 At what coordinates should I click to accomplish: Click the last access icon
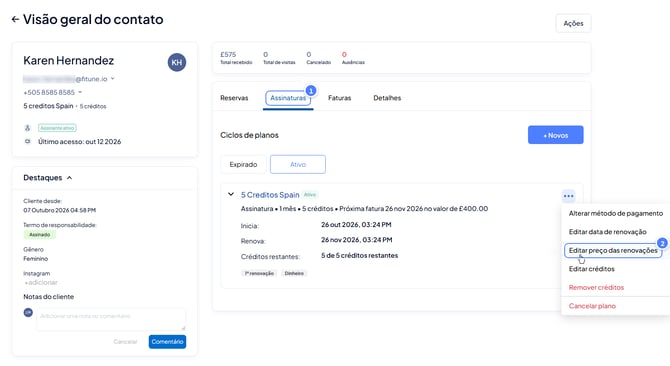[28, 141]
